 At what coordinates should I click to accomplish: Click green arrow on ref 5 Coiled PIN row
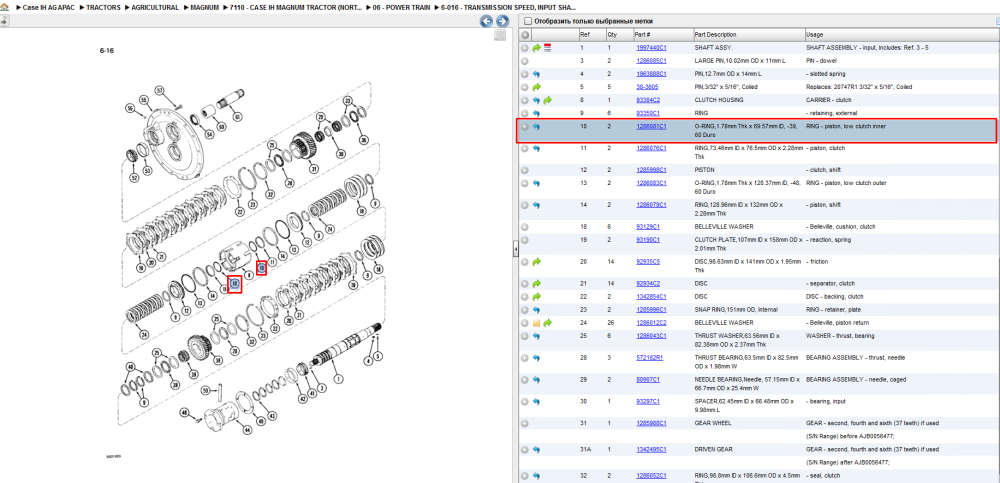(536, 87)
